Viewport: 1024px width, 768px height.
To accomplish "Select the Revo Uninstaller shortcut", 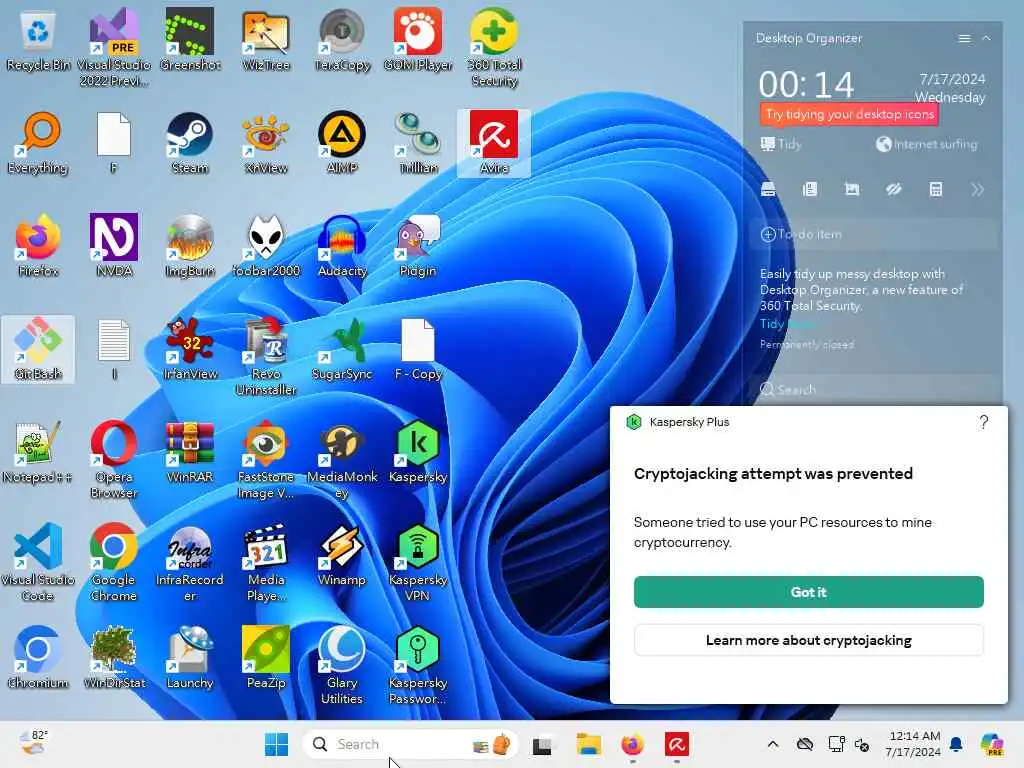I will [266, 357].
